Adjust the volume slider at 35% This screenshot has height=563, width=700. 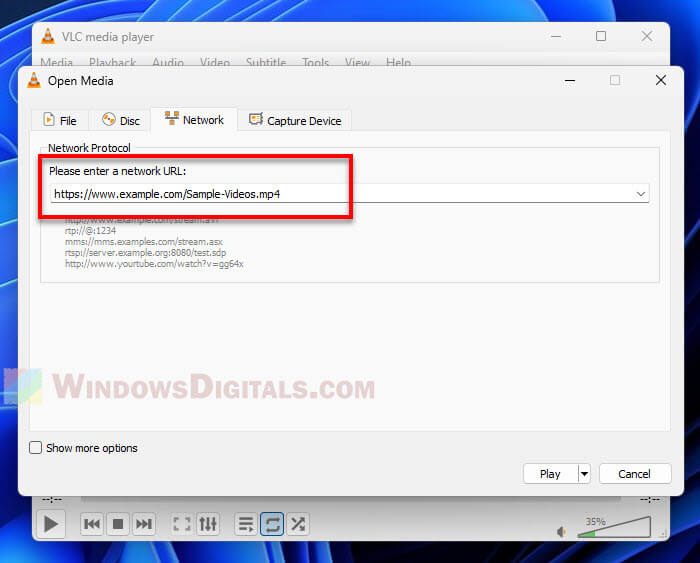point(614,527)
